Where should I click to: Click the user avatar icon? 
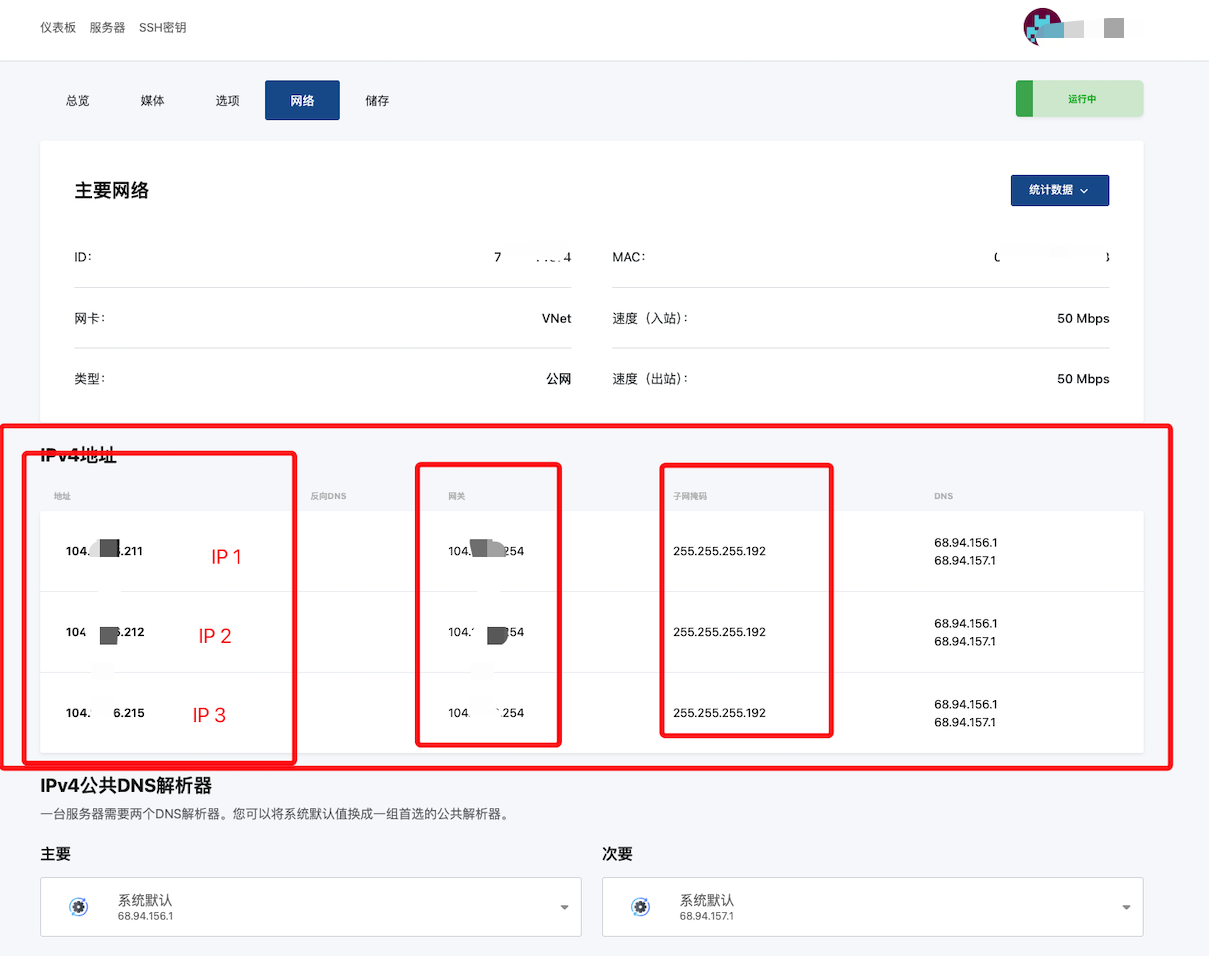pyautogui.click(x=1042, y=27)
